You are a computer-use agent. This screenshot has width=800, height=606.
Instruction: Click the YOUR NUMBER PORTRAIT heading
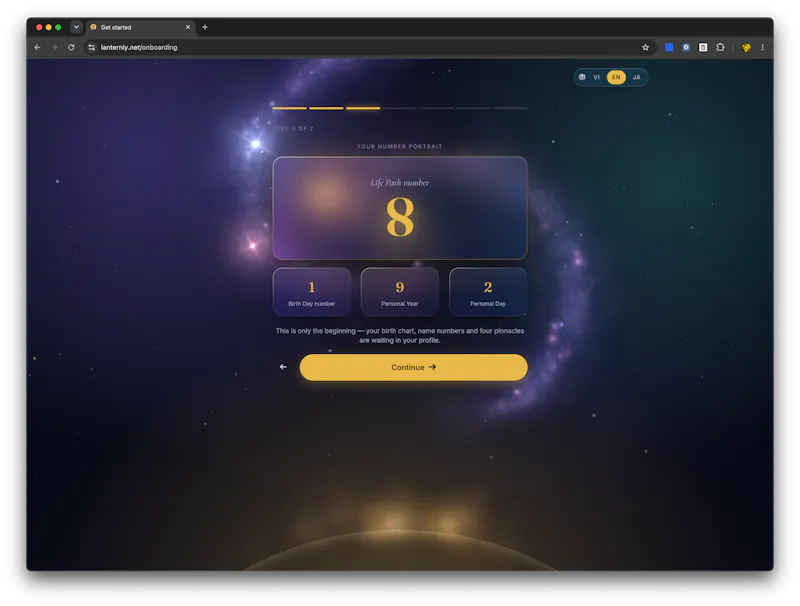(399, 146)
